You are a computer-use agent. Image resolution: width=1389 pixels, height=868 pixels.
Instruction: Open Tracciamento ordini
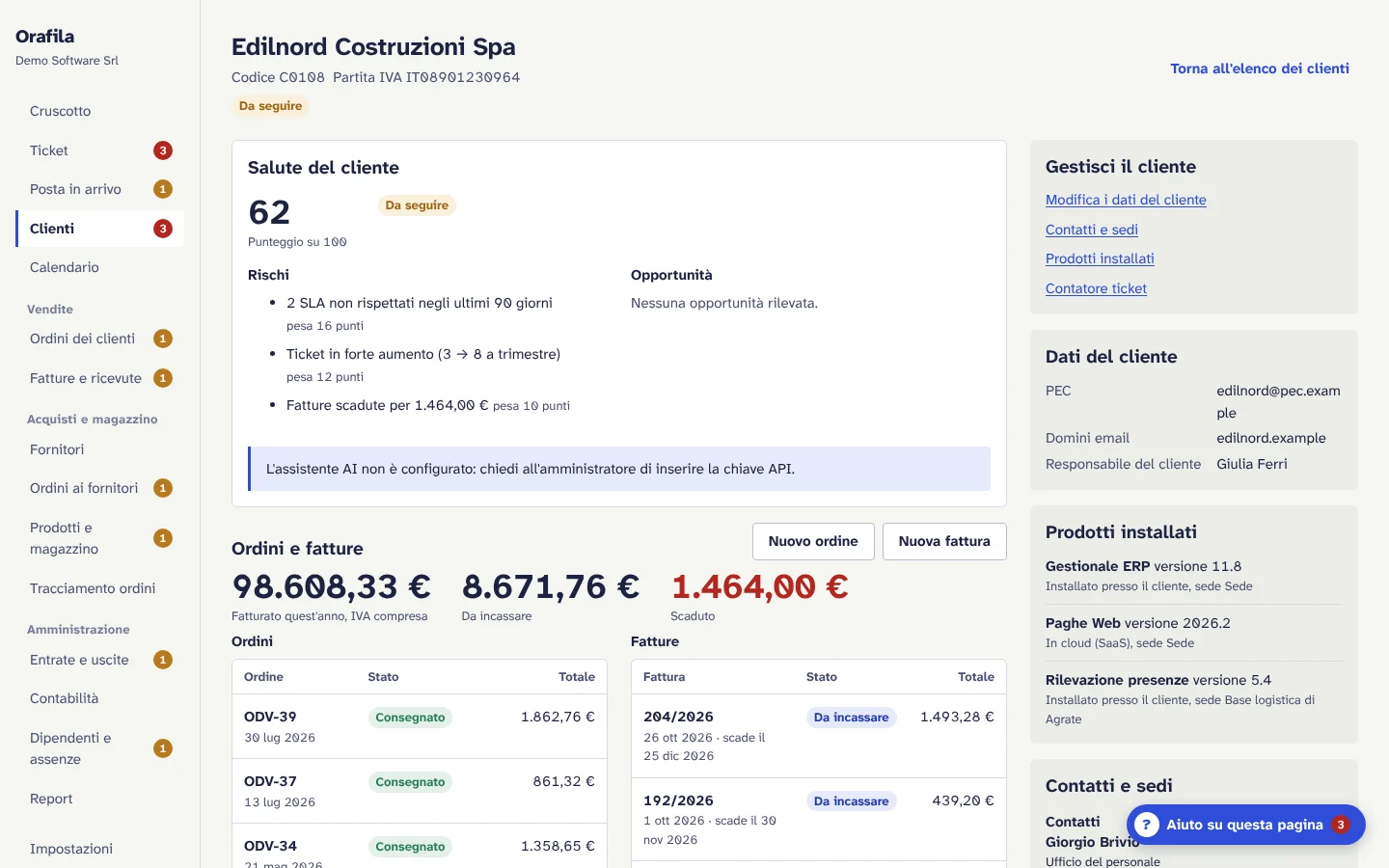click(99, 588)
